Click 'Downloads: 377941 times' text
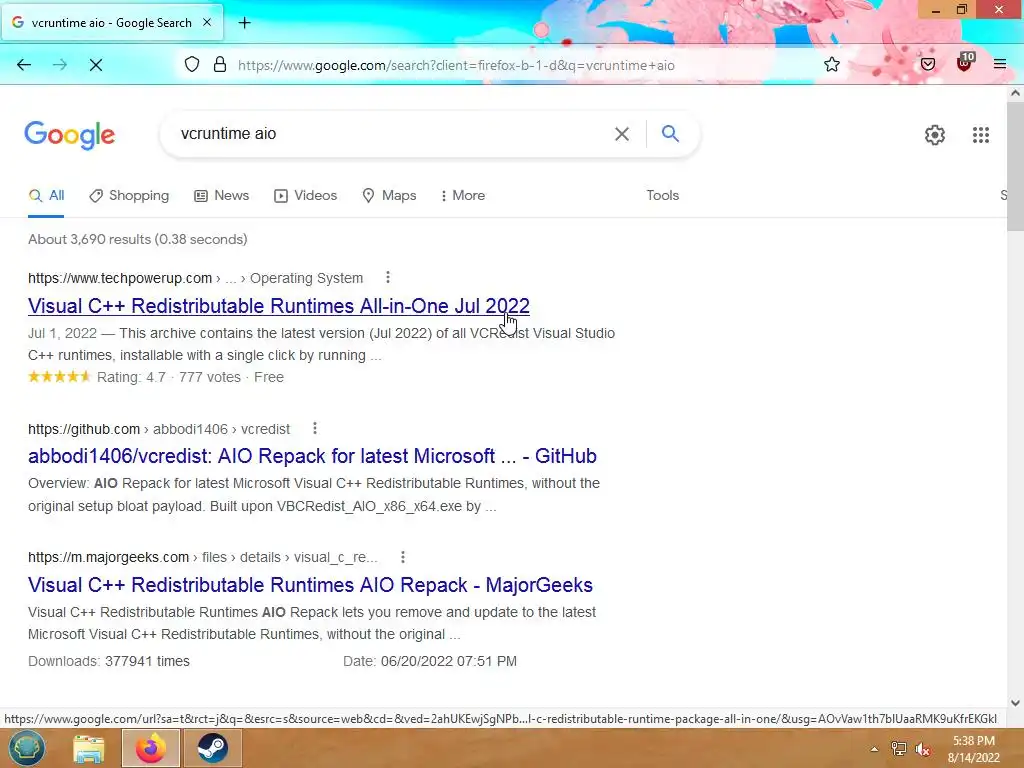Viewport: 1024px width, 768px height. (109, 661)
